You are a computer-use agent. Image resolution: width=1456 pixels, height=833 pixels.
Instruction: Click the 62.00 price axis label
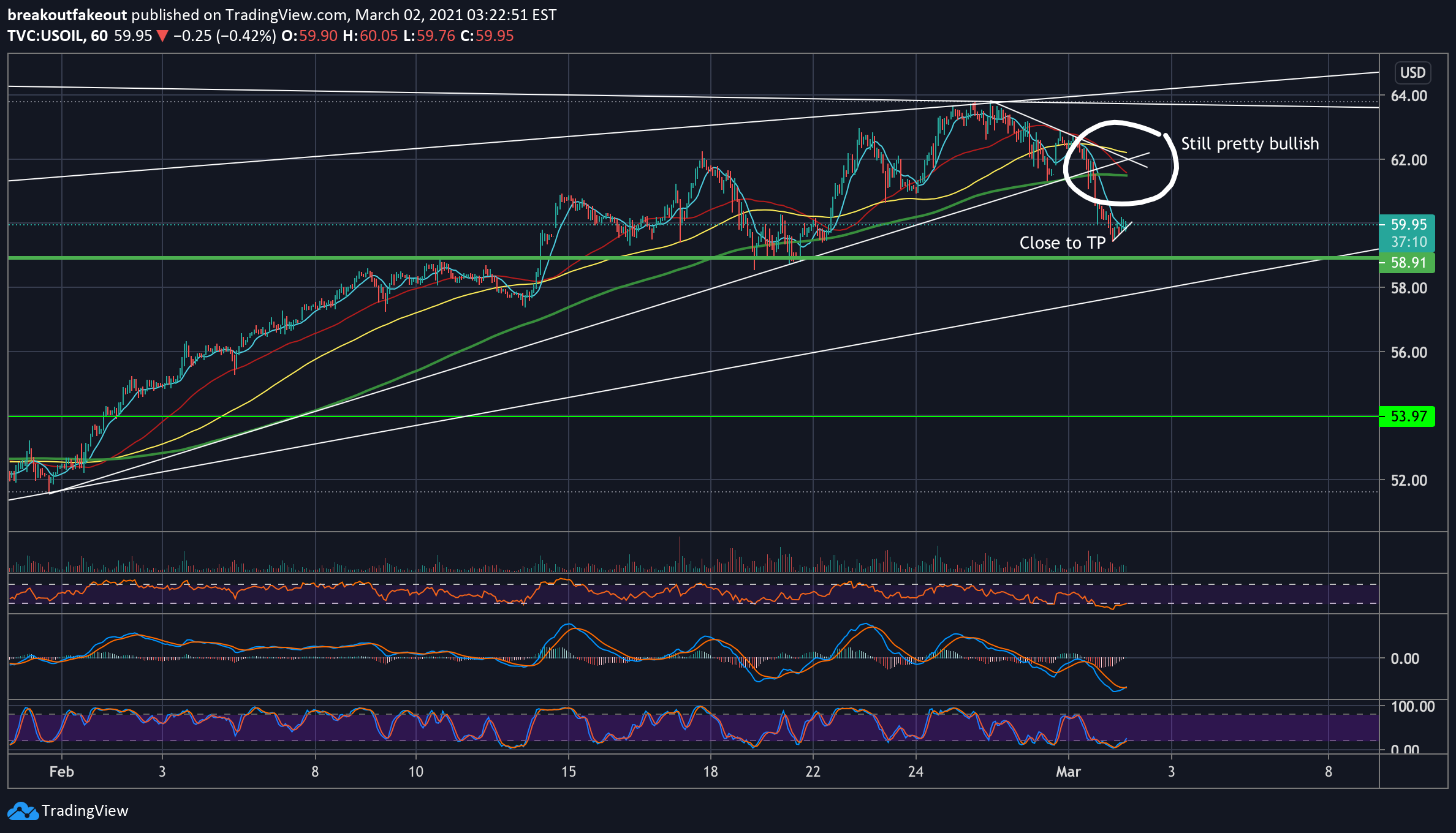pos(1409,160)
